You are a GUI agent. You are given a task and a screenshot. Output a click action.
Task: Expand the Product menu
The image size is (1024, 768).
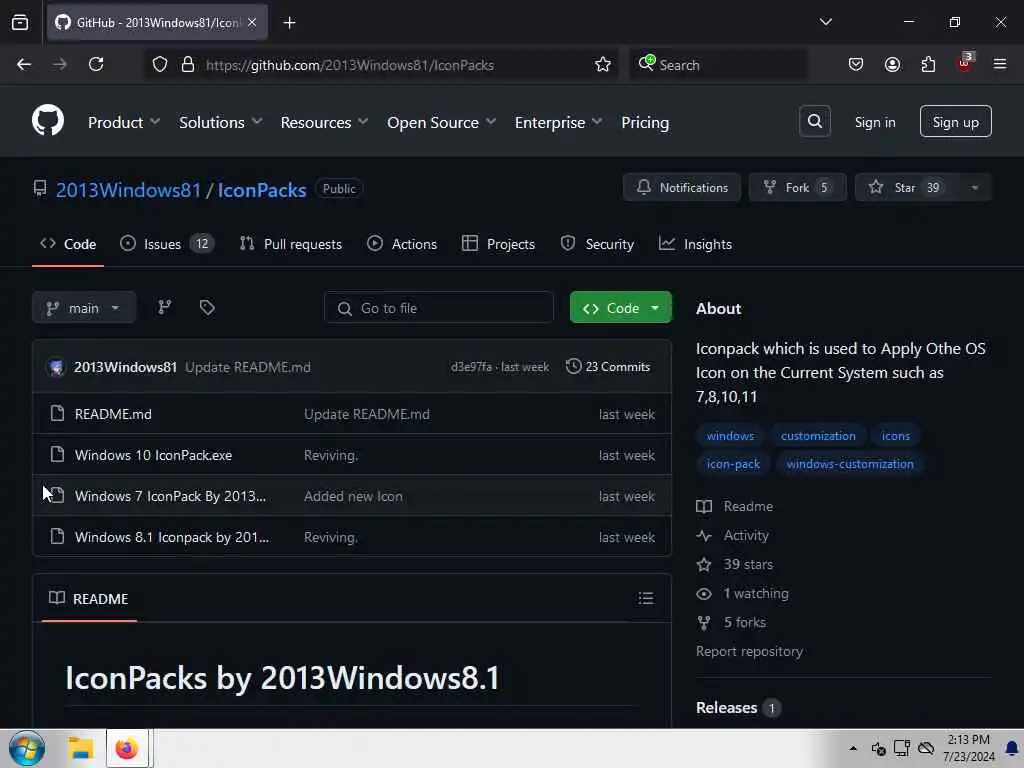[x=124, y=122]
